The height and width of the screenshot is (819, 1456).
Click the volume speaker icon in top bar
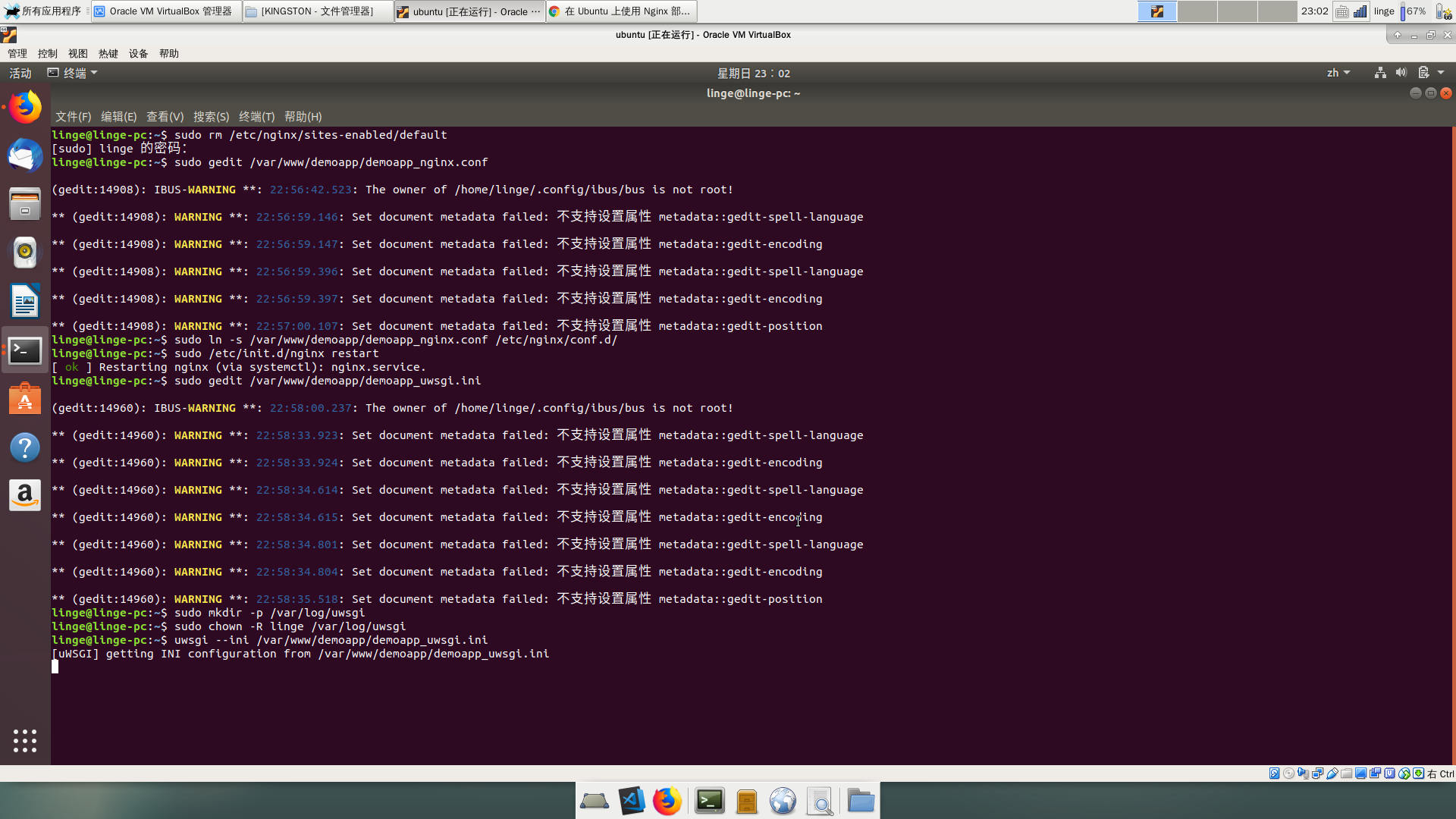[x=1401, y=73]
